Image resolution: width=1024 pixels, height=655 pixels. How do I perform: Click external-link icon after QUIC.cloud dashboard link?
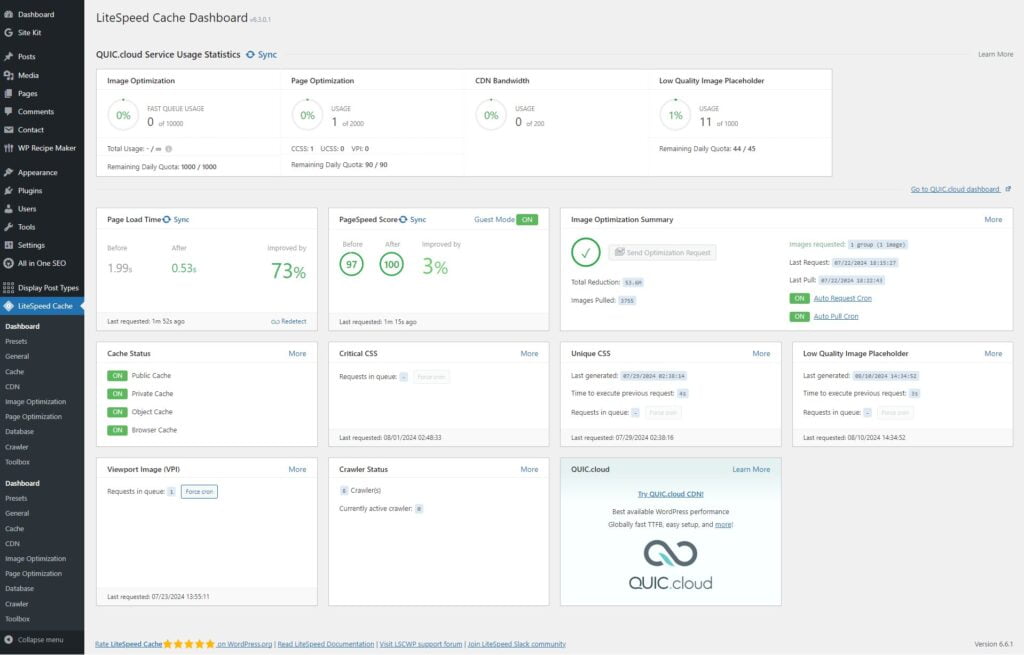coord(1008,189)
